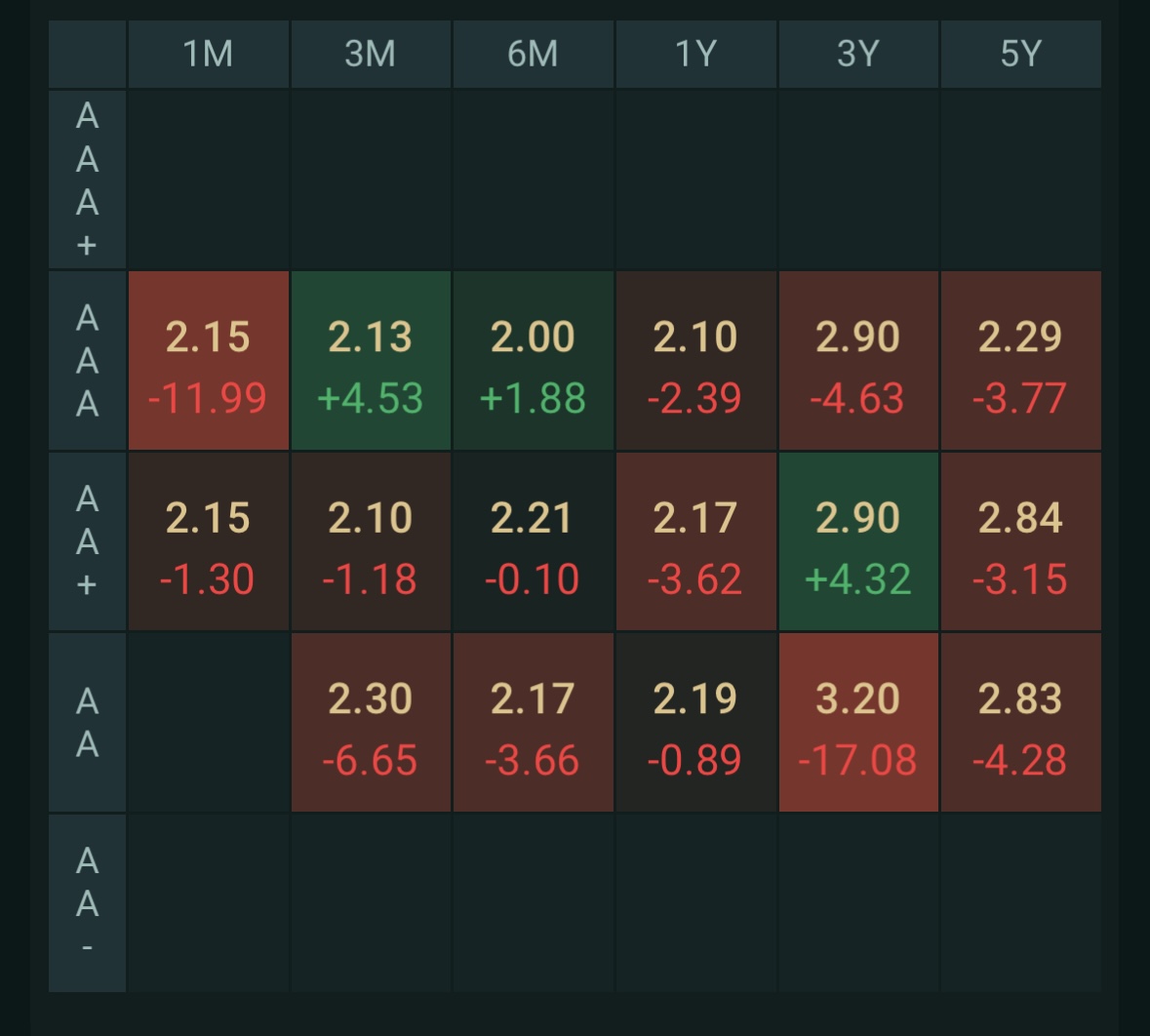Select the AA+ 1Y cell with -3.62
This screenshot has height=1036, width=1150.
tap(695, 541)
